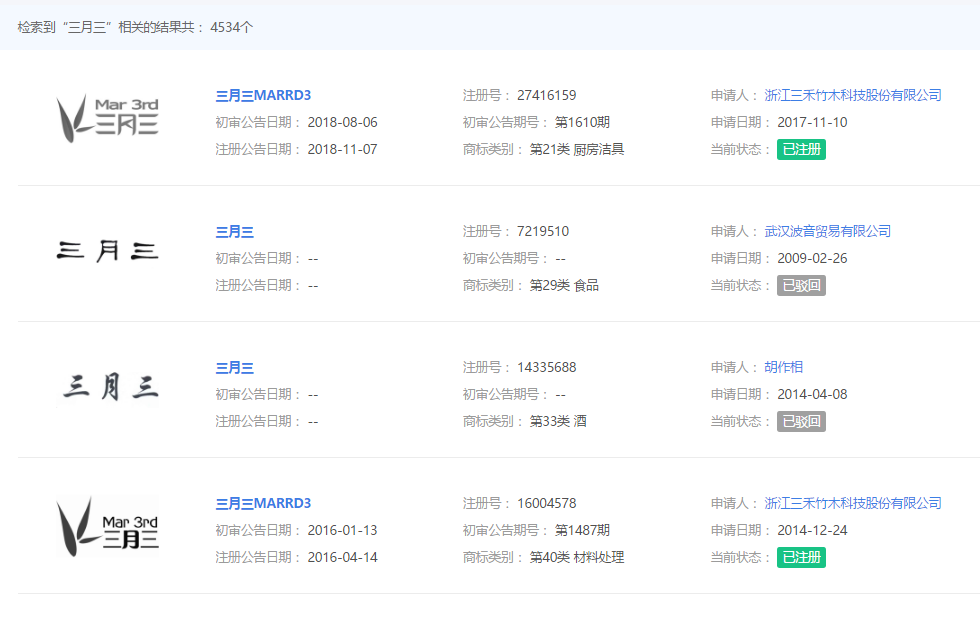Click the 三月三 logo thumbnail of registration 7219510
This screenshot has height=622, width=980.
click(x=108, y=251)
